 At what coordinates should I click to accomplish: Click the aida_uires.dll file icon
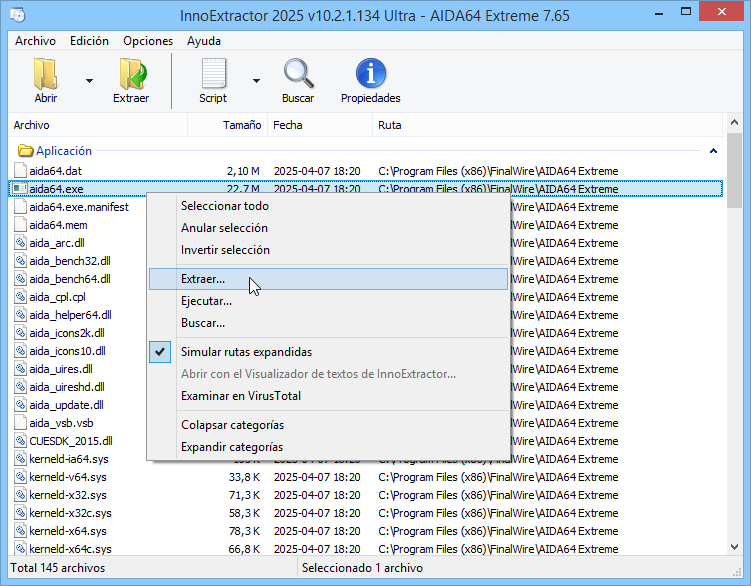[x=20, y=369]
